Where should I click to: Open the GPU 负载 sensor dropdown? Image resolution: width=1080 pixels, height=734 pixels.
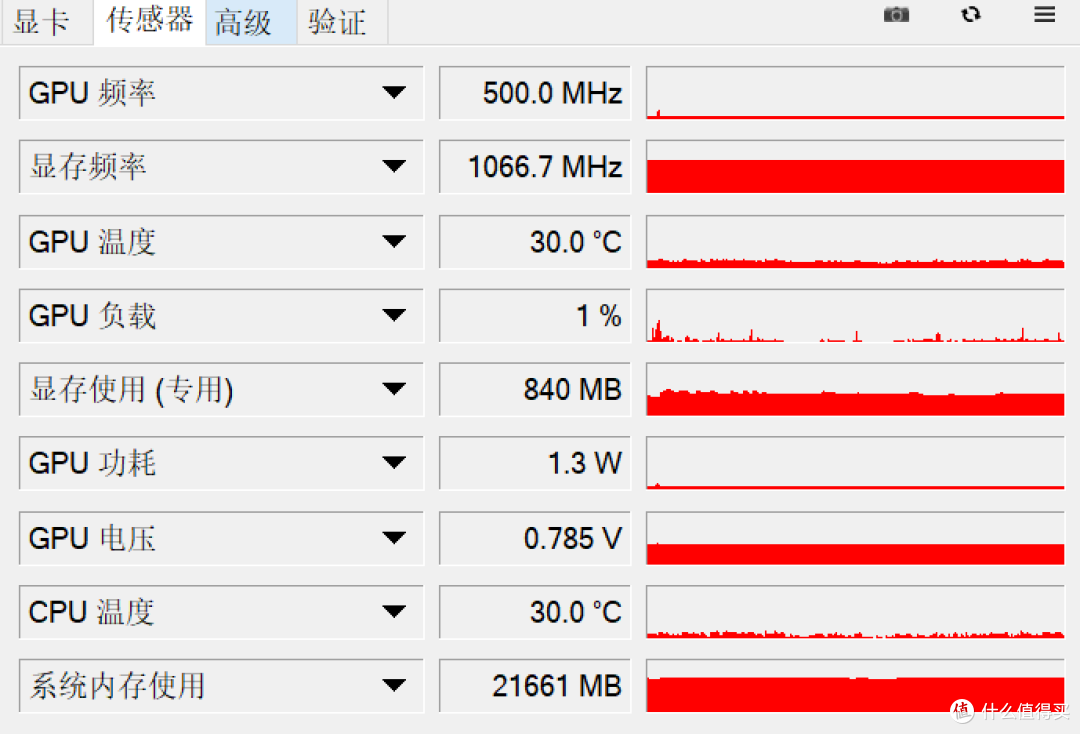point(221,315)
